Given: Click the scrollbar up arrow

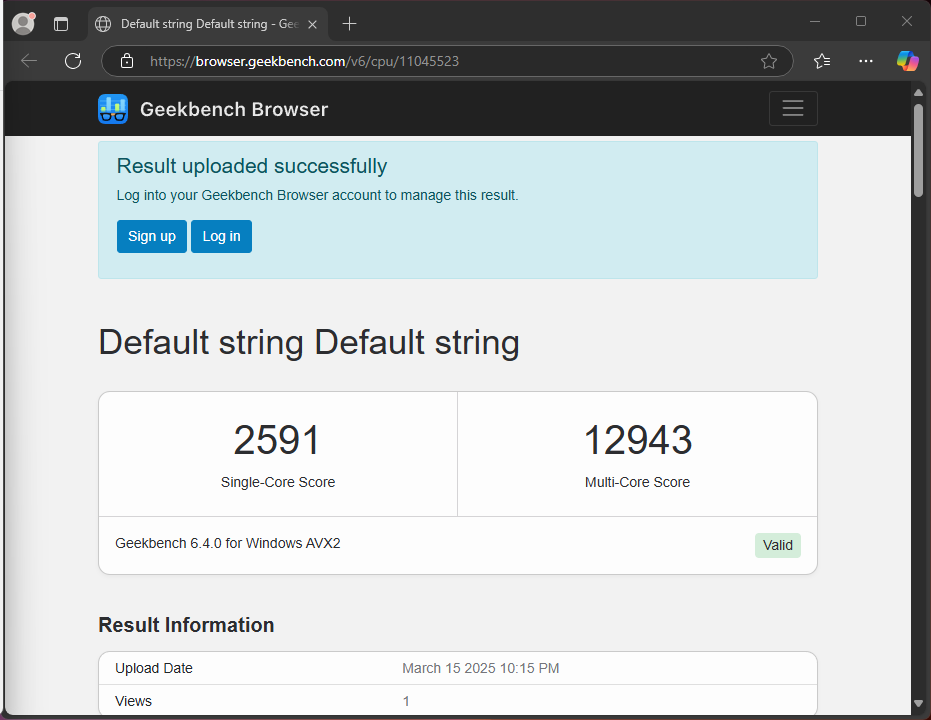Looking at the screenshot, I should [918, 93].
